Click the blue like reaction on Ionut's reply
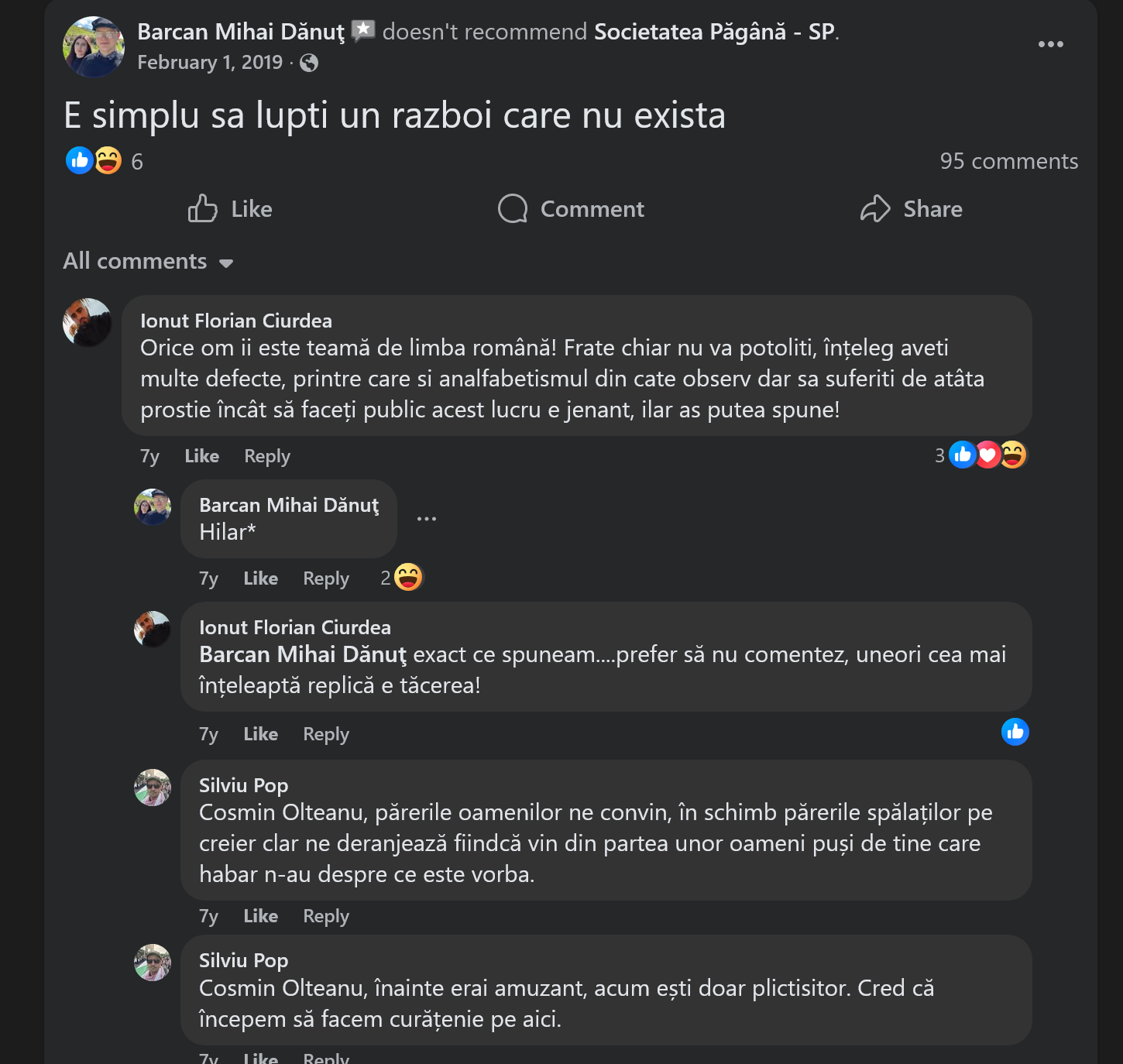This screenshot has height=1064, width=1123. tap(1015, 732)
